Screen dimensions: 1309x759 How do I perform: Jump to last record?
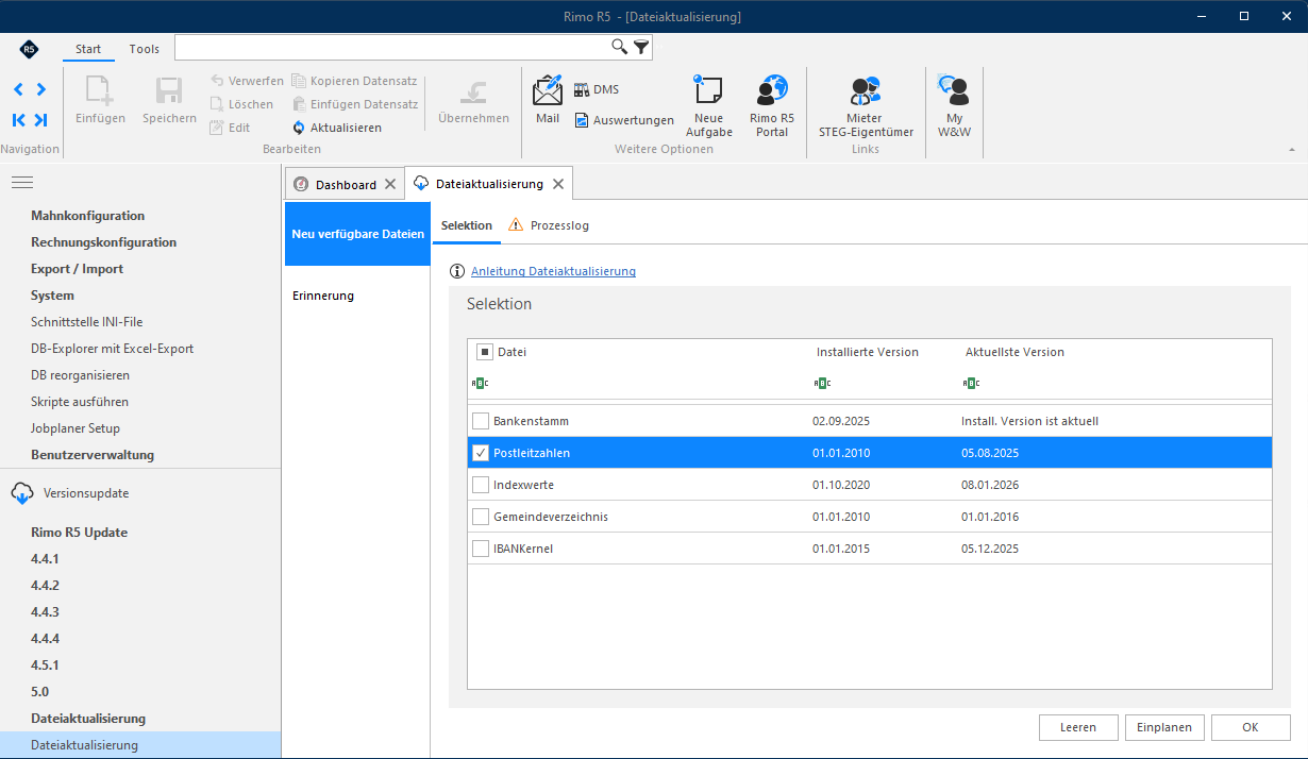41,120
